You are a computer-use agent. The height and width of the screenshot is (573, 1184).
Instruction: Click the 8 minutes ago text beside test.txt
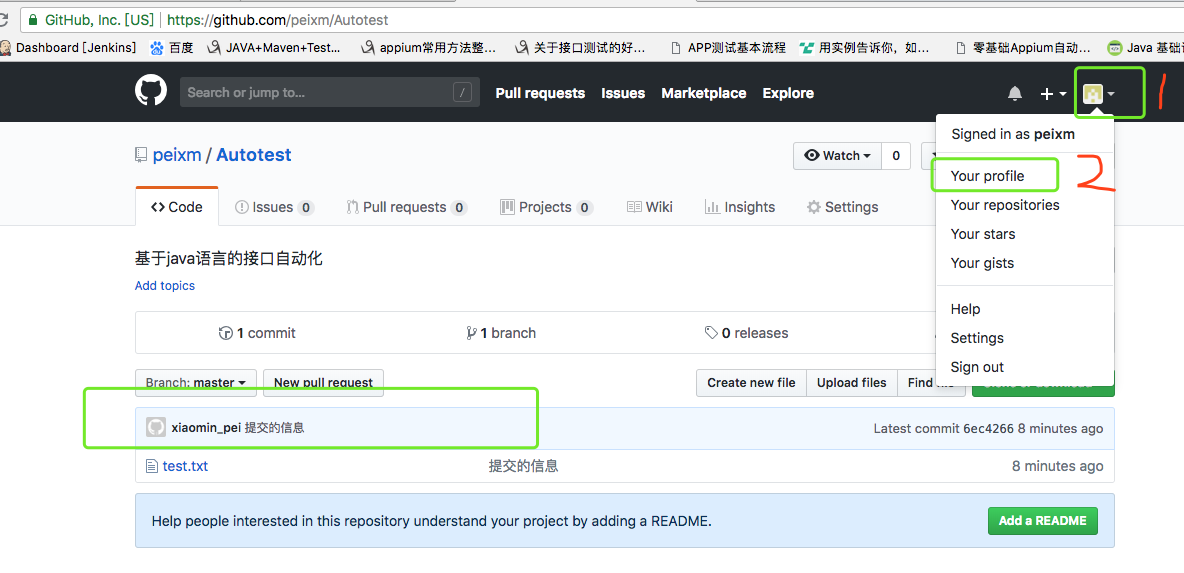coord(1057,466)
